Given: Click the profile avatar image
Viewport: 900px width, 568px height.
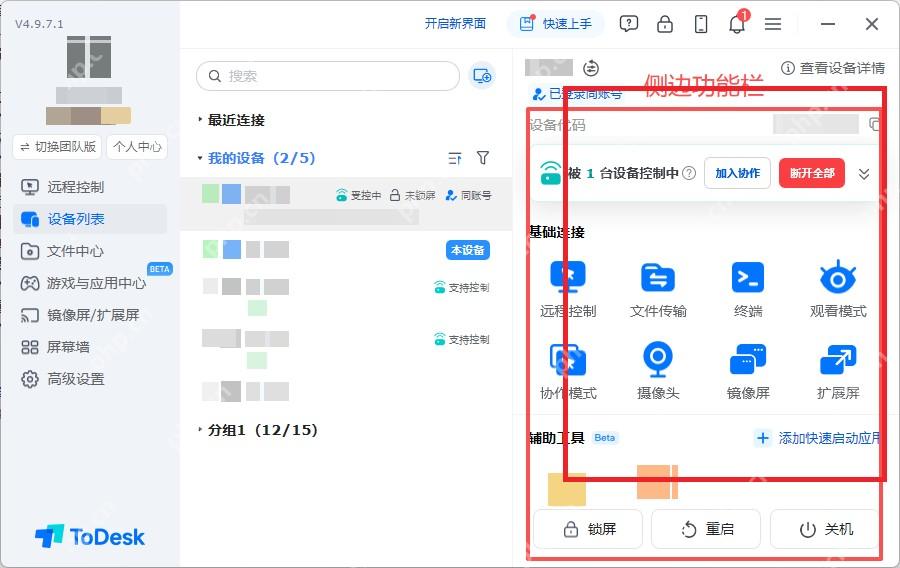Looking at the screenshot, I should (x=89, y=57).
